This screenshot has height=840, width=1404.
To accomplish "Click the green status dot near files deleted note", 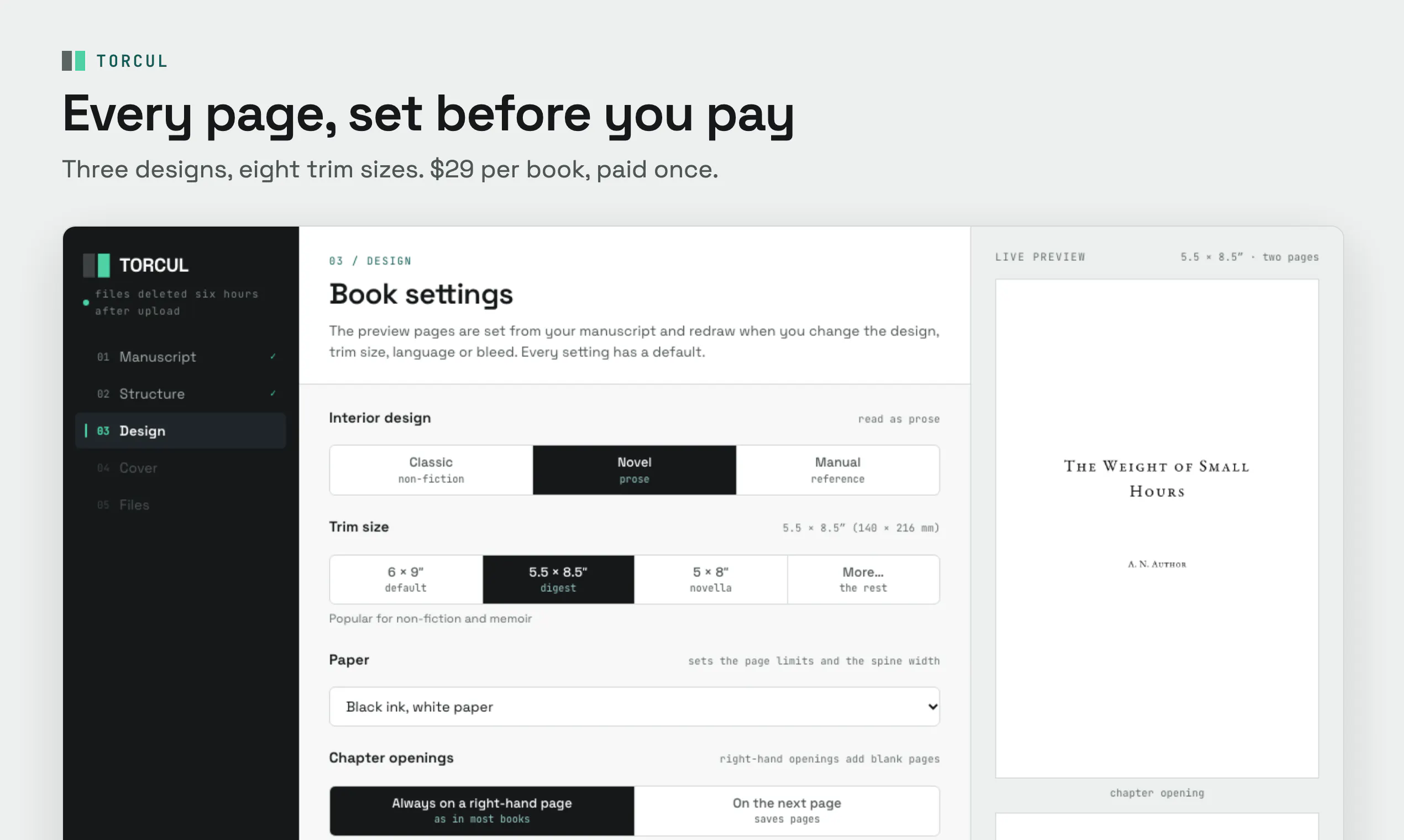I will [x=86, y=302].
